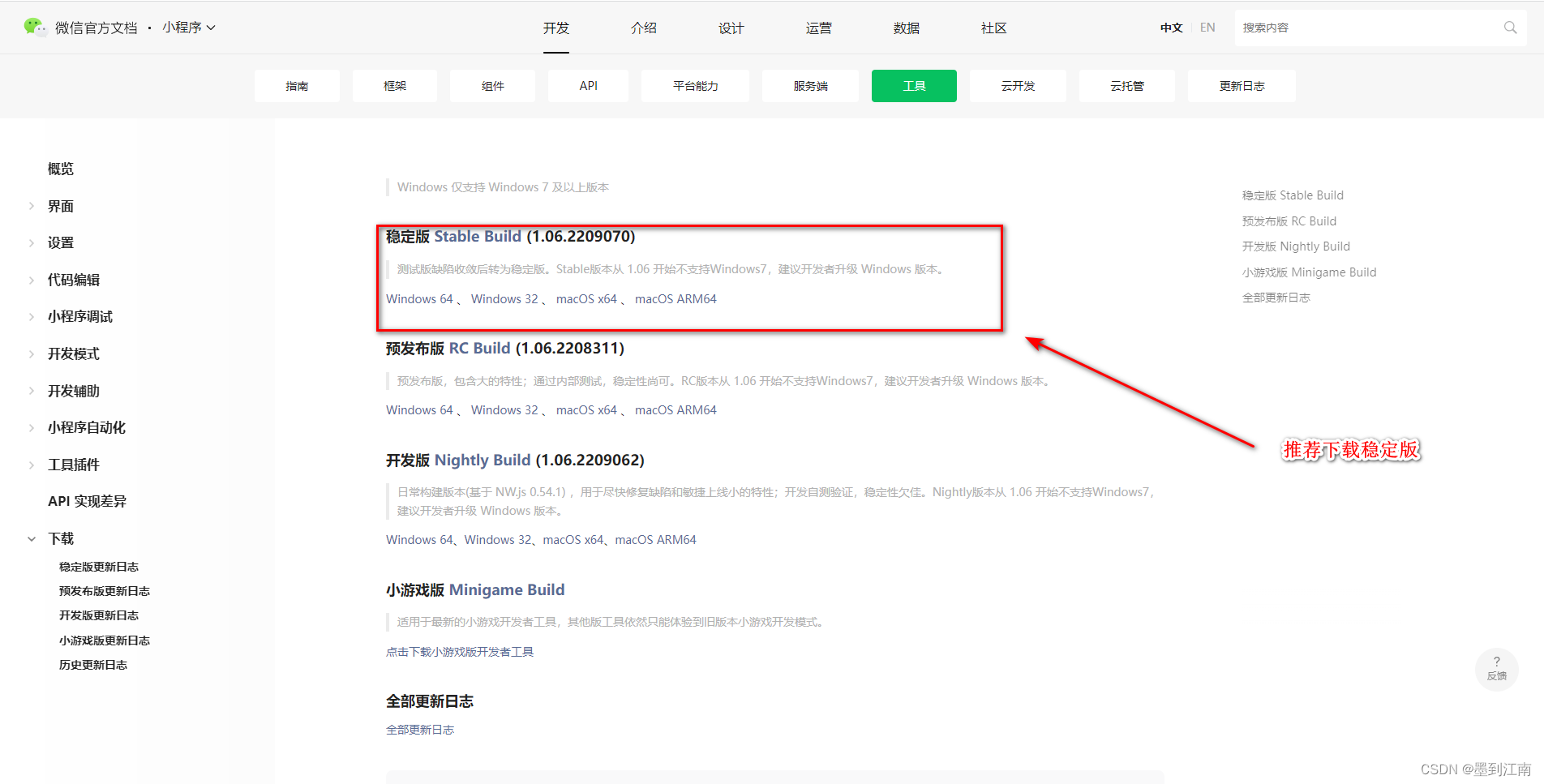Open API 实现差异 in the sidebar
This screenshot has height=784, width=1544.
[x=87, y=501]
